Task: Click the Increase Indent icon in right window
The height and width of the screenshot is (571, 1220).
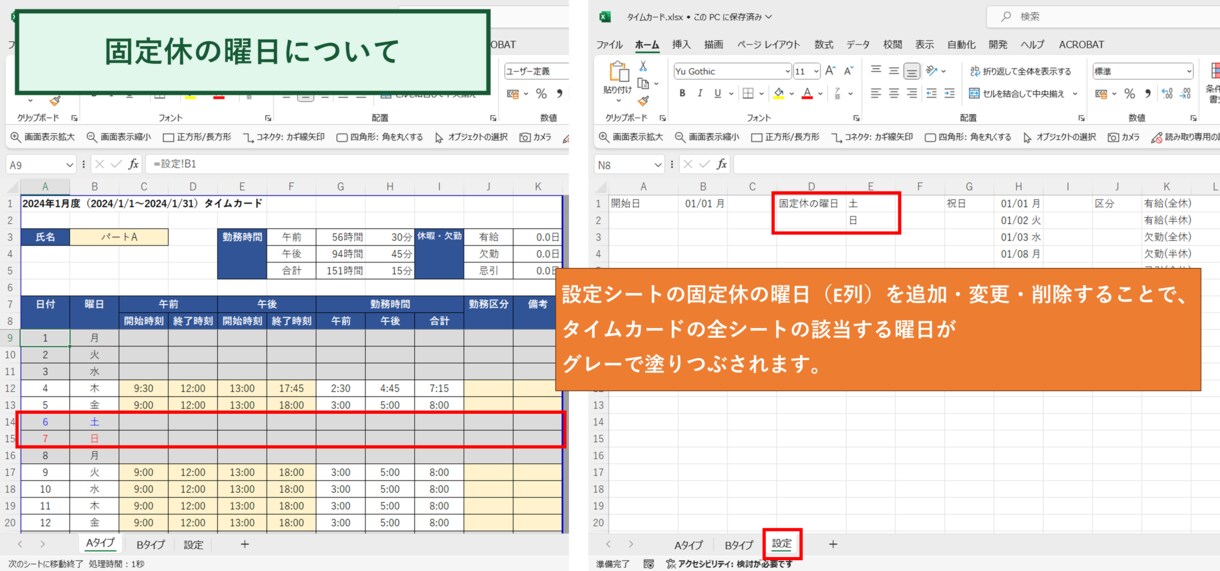Action: pos(952,93)
